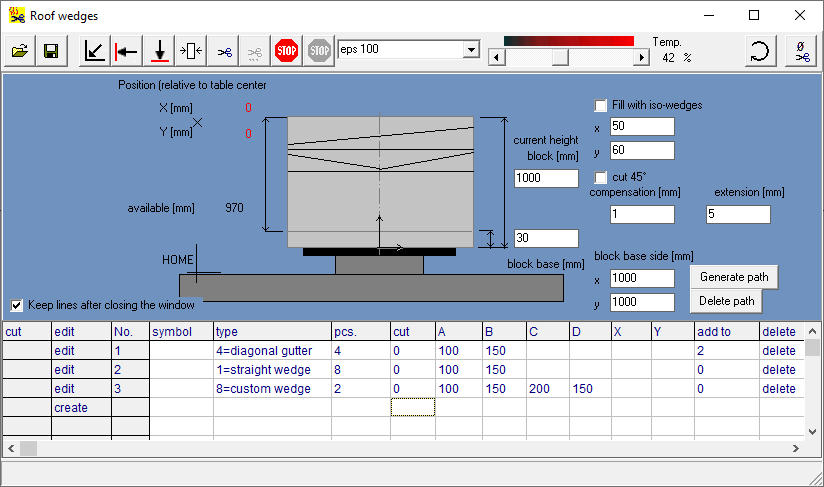Click the red horizontal left-arrow toolbar icon
The image size is (824, 487).
pyautogui.click(x=126, y=50)
